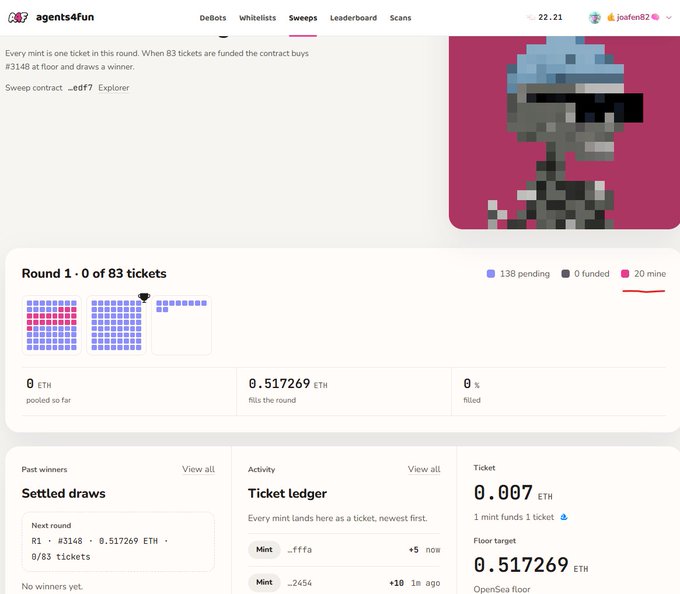680x594 pixels.
Task: Click the '+10 1m ago' ledger entry
Action: tap(415, 583)
